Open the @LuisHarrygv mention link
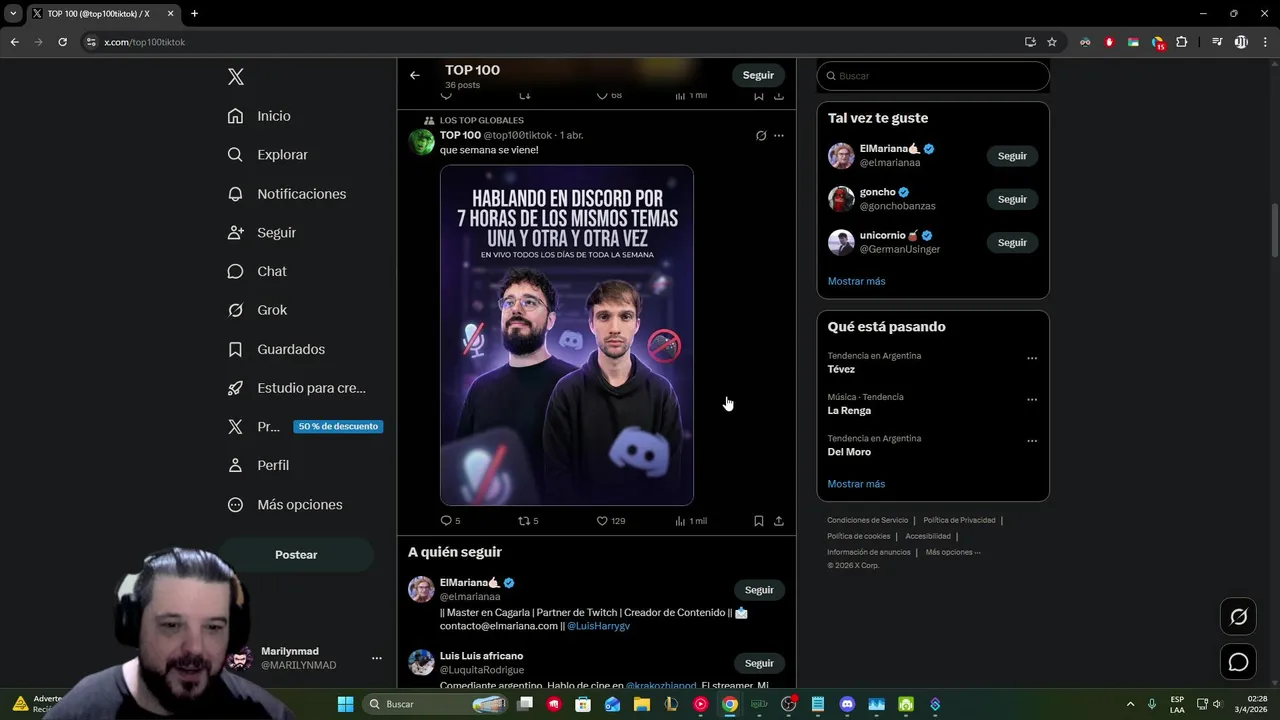 pyautogui.click(x=598, y=626)
